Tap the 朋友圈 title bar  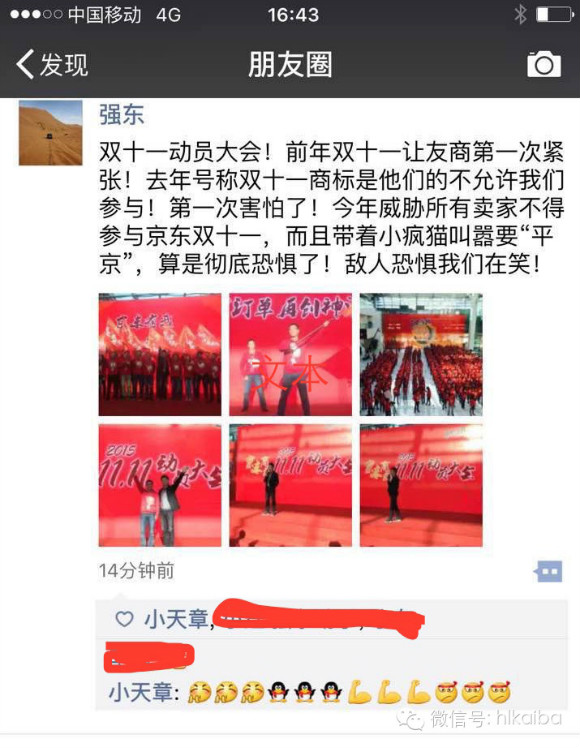click(290, 64)
